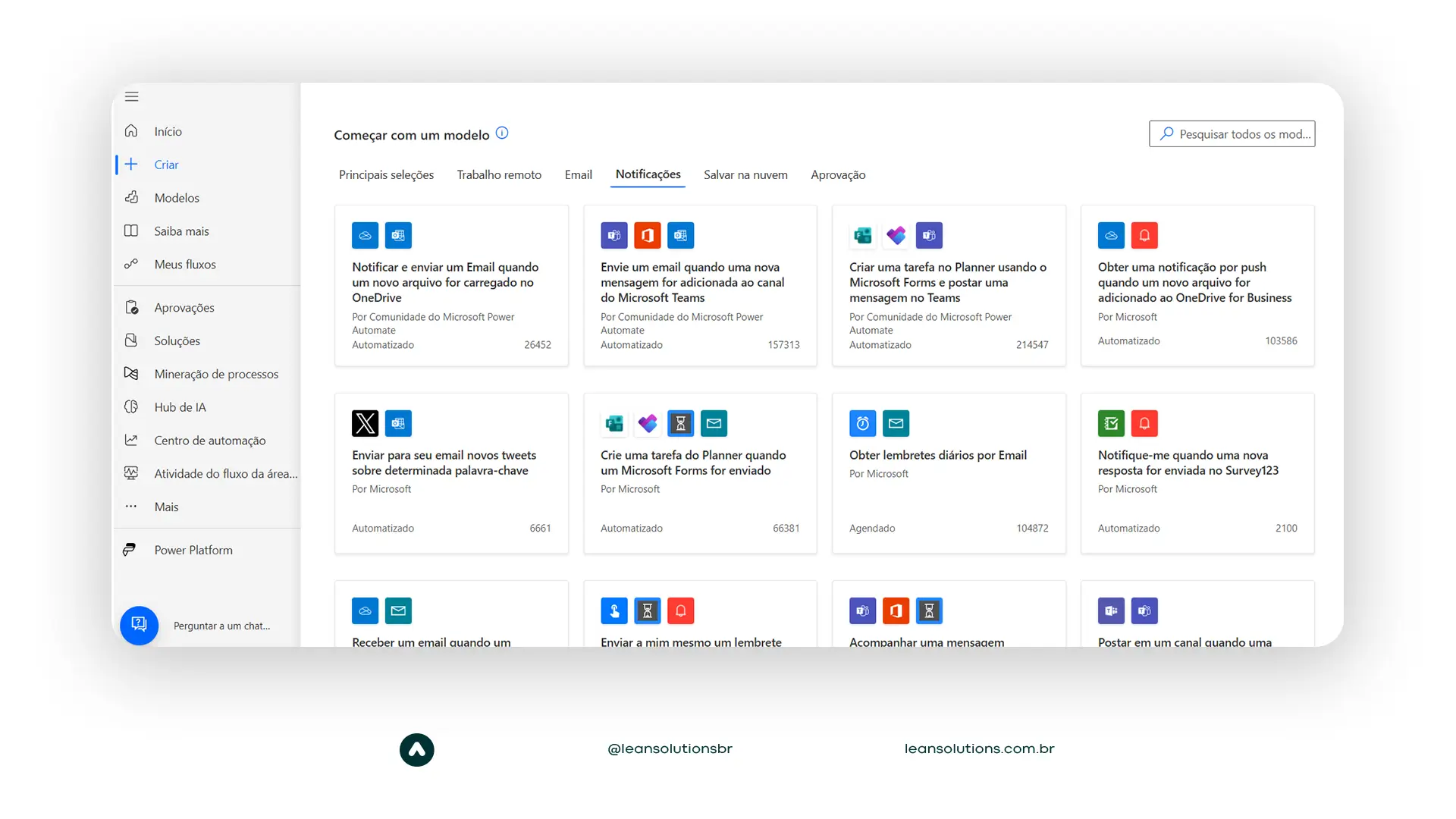Click the Criar plus icon

point(131,164)
